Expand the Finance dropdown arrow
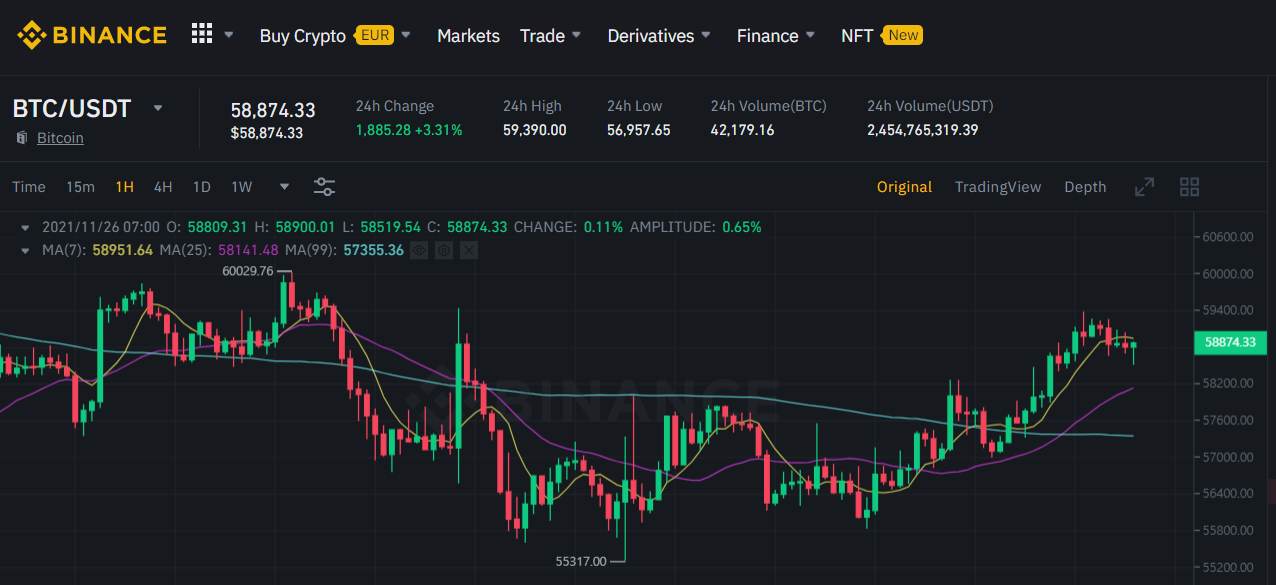 click(x=810, y=35)
